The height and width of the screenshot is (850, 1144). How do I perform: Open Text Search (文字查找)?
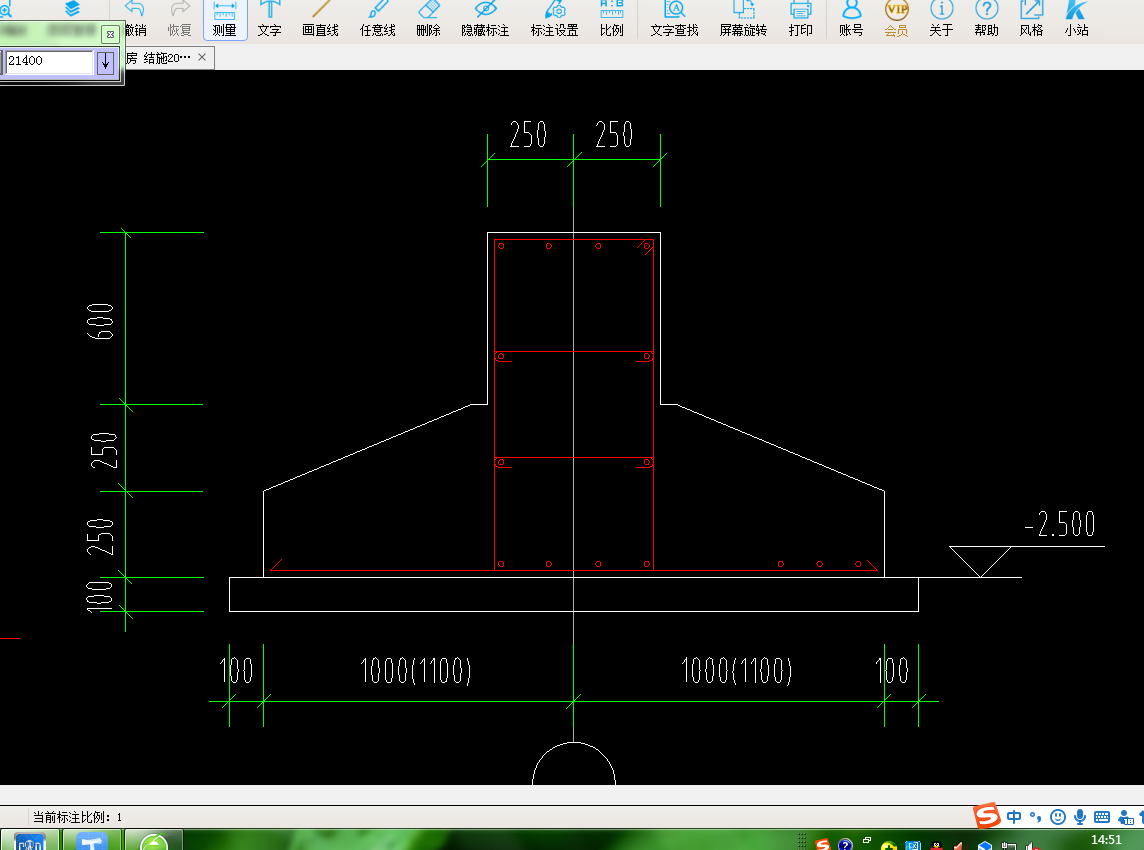coord(674,19)
